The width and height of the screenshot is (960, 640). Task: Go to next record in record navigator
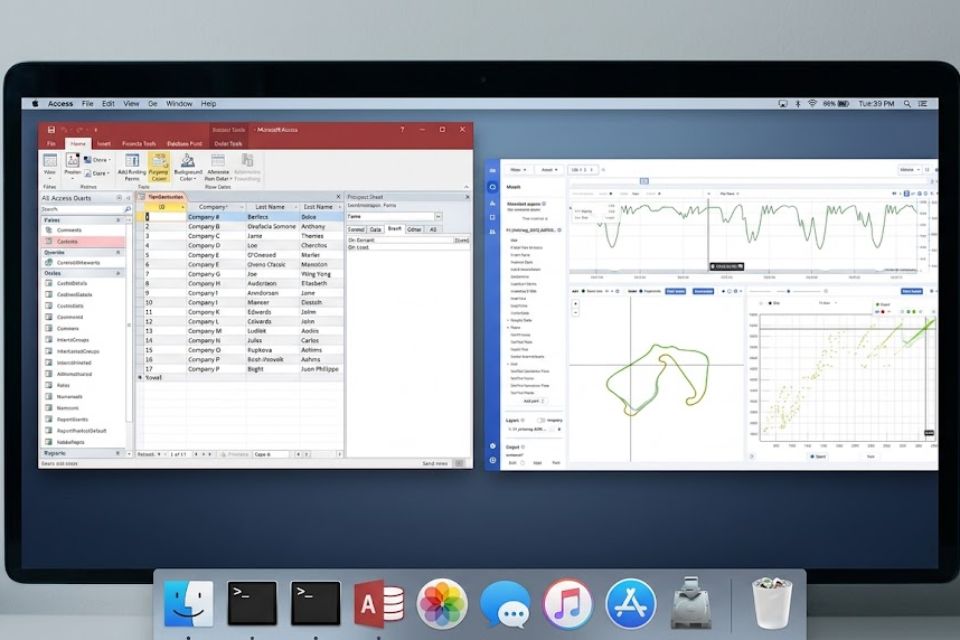(x=203, y=454)
